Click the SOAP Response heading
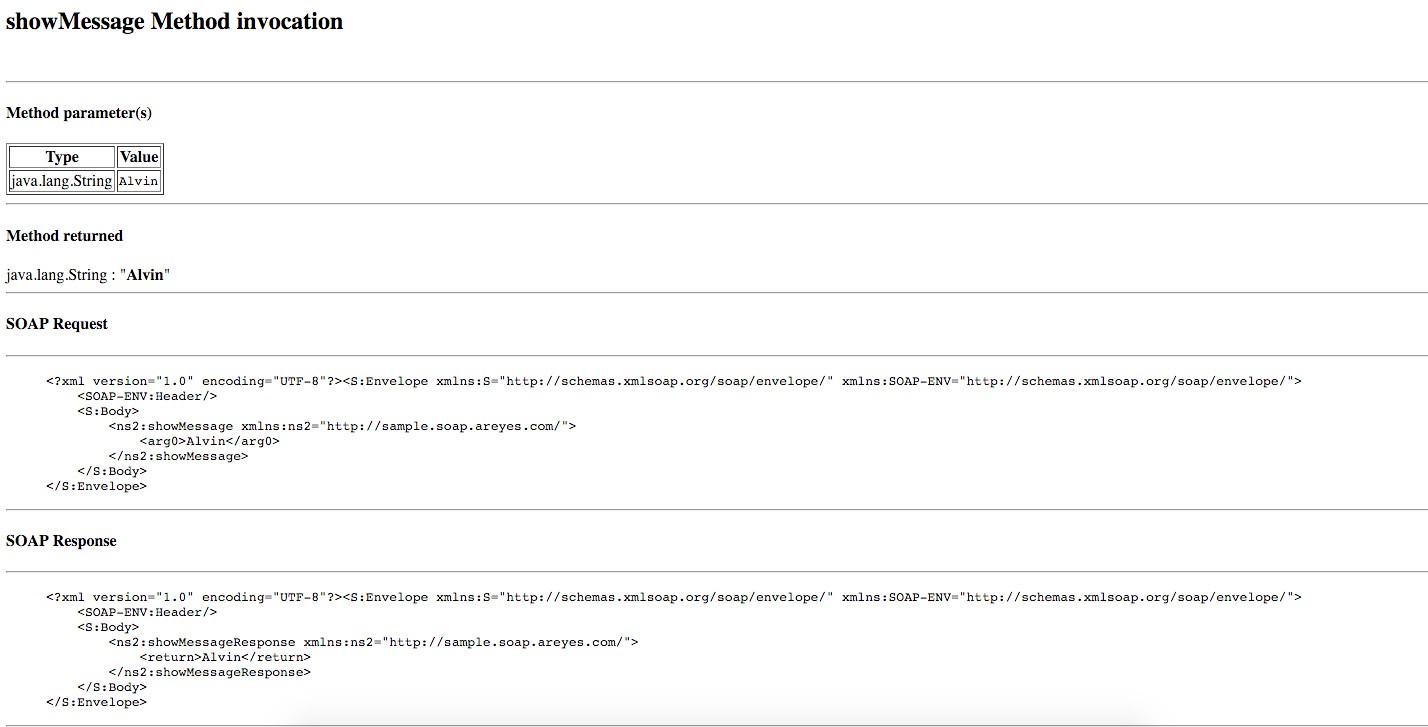This screenshot has width=1428, height=727. (62, 541)
